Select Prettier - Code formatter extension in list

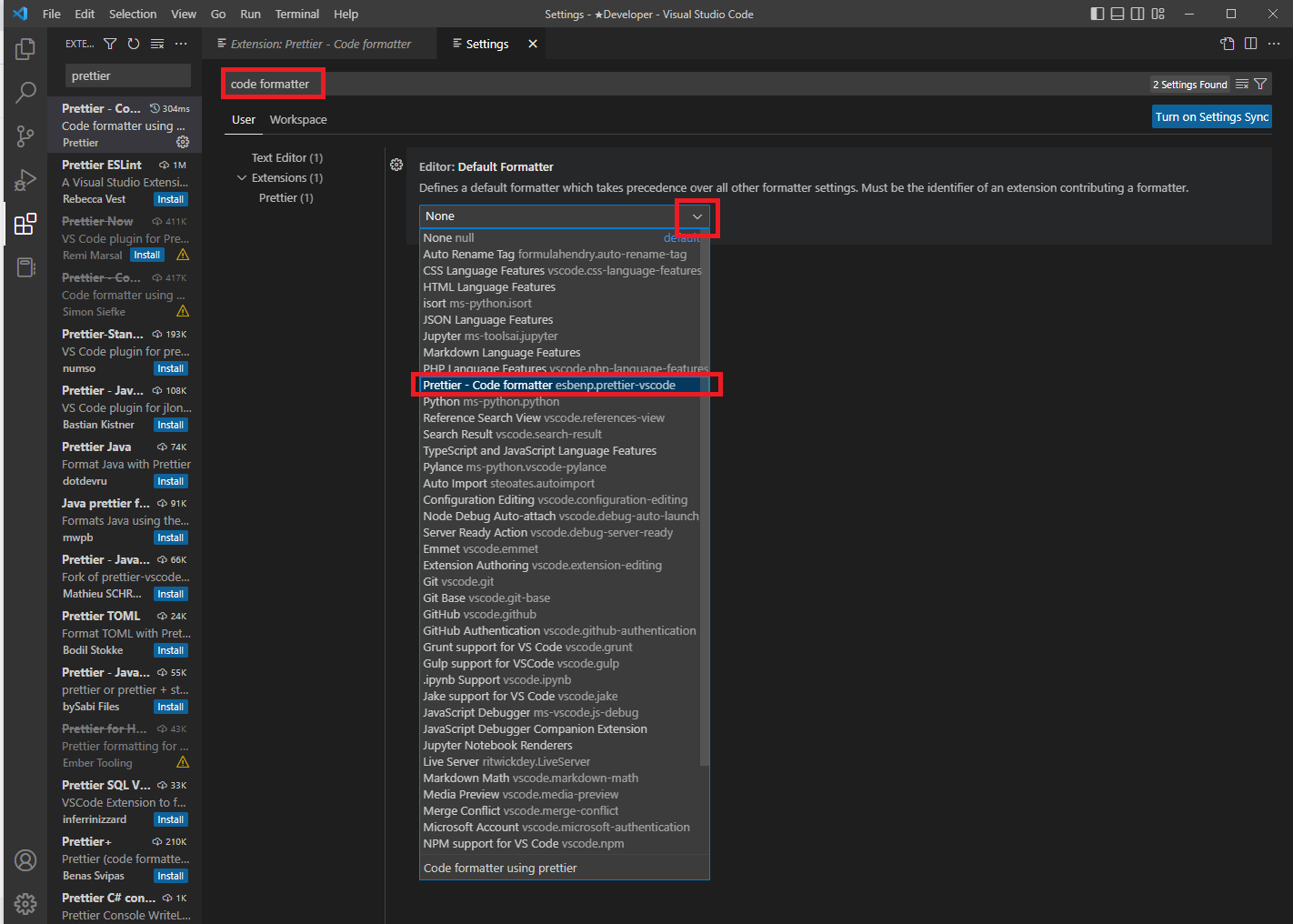pyautogui.click(x=125, y=125)
